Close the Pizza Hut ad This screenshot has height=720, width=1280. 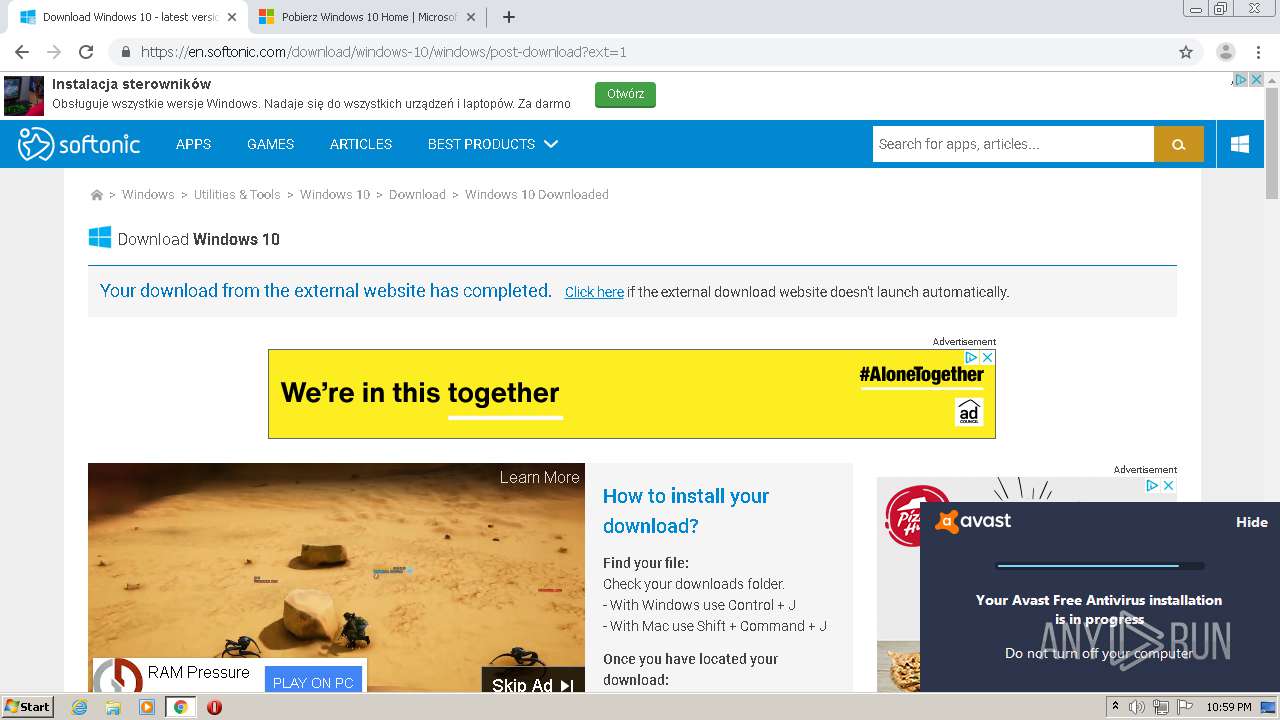pos(1167,485)
